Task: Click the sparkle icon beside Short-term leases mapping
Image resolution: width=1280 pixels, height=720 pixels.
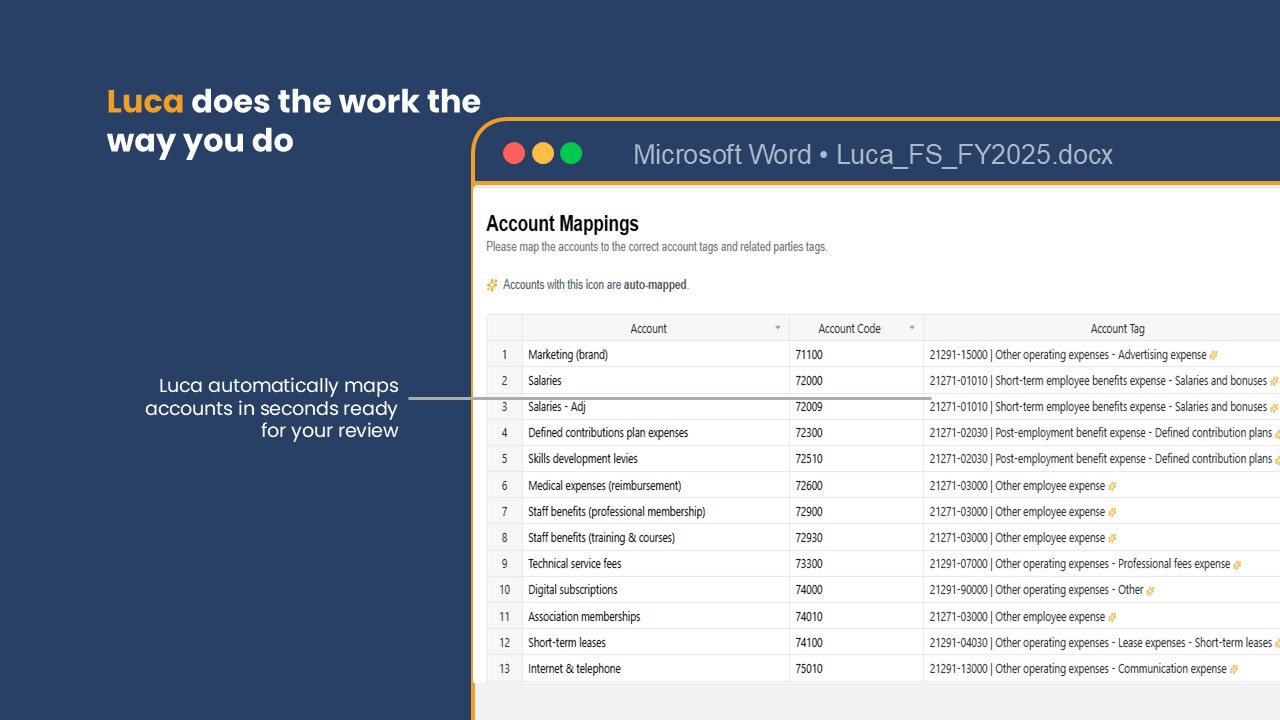Action: tap(1277, 642)
